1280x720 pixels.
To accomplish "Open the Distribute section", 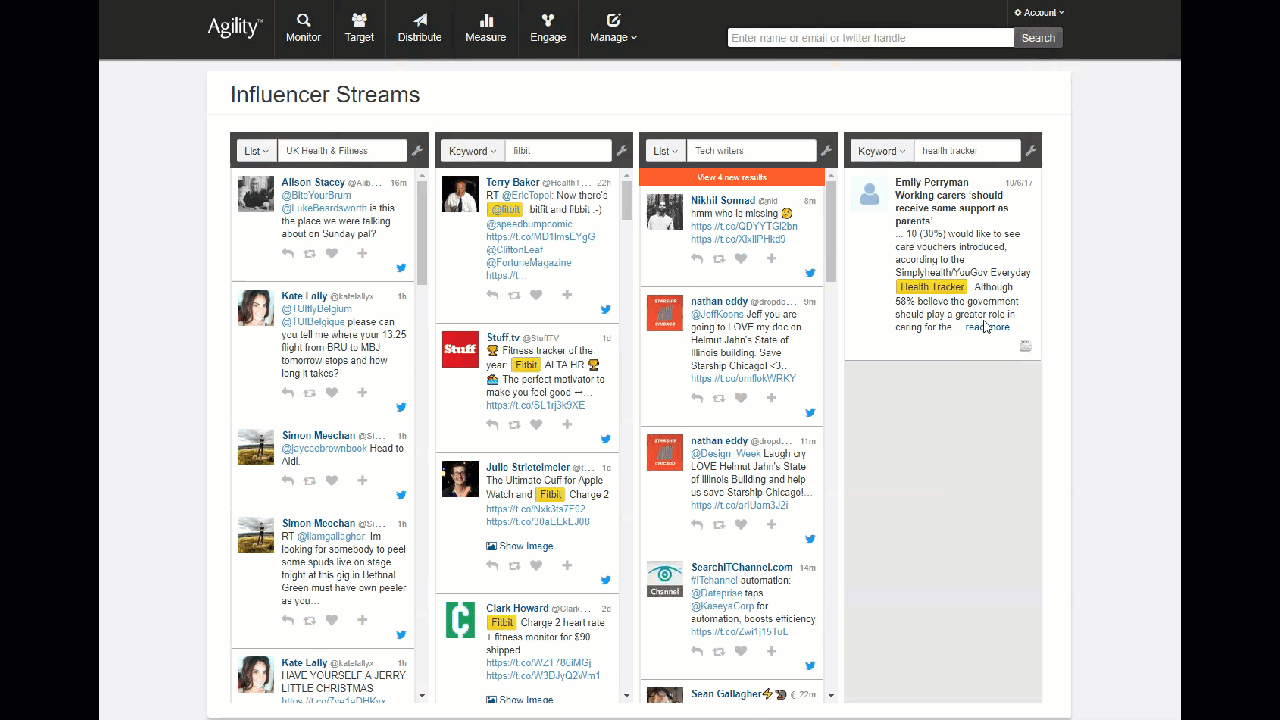I will [419, 28].
